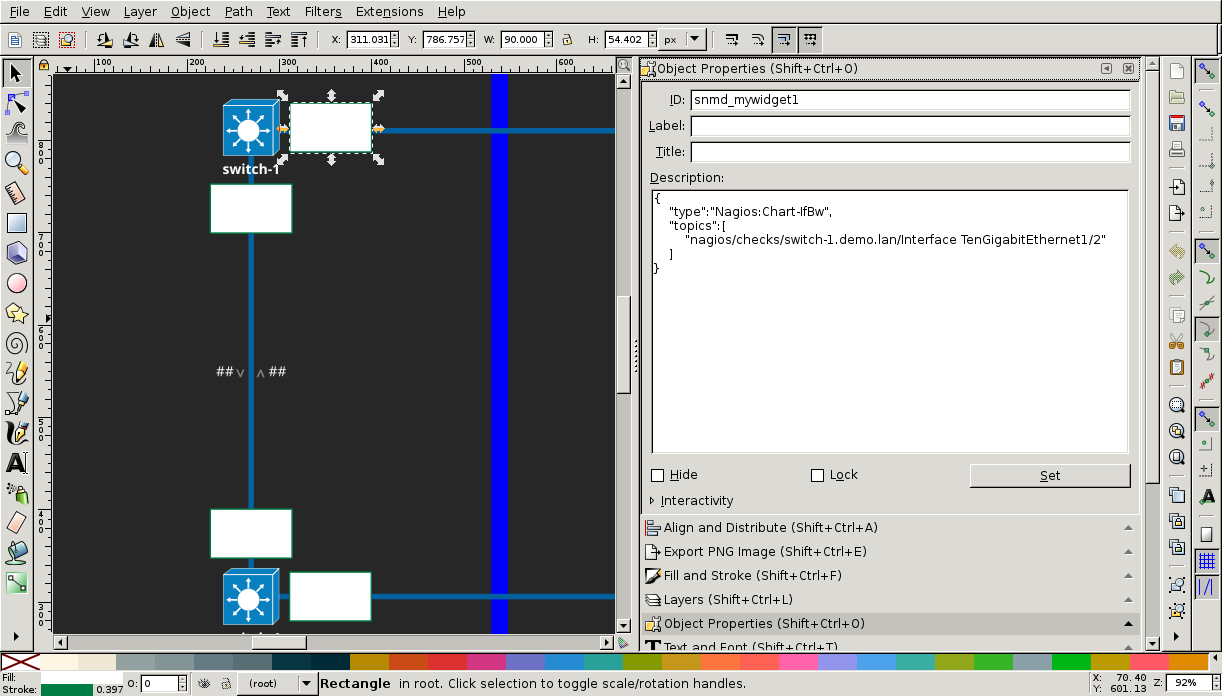Select the Calligraphy tool
Image resolution: width=1222 pixels, height=696 pixels.
(x=16, y=433)
